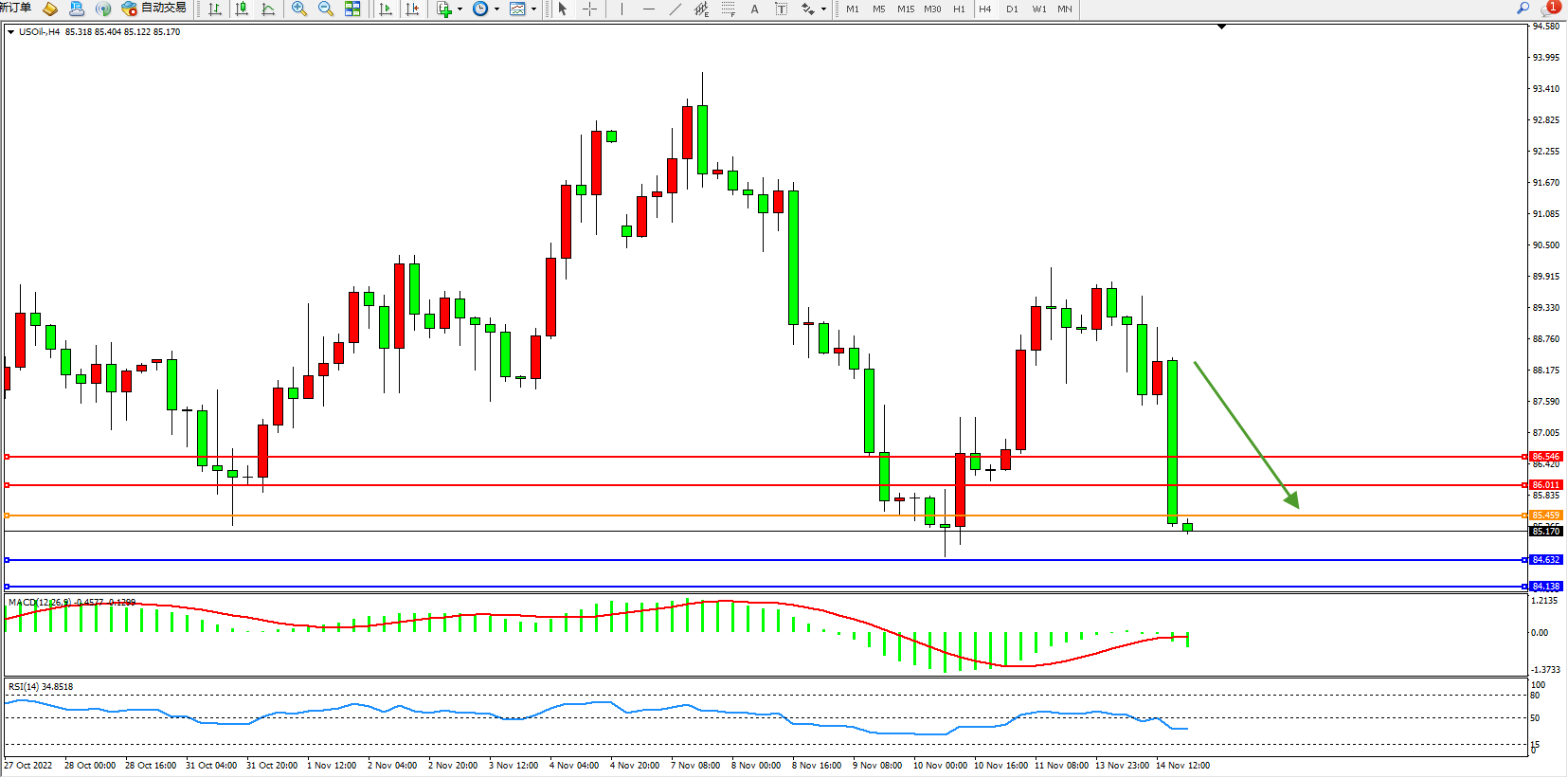Select the crosshair tool
Image resolution: width=1568 pixels, height=778 pixels.
click(x=589, y=9)
